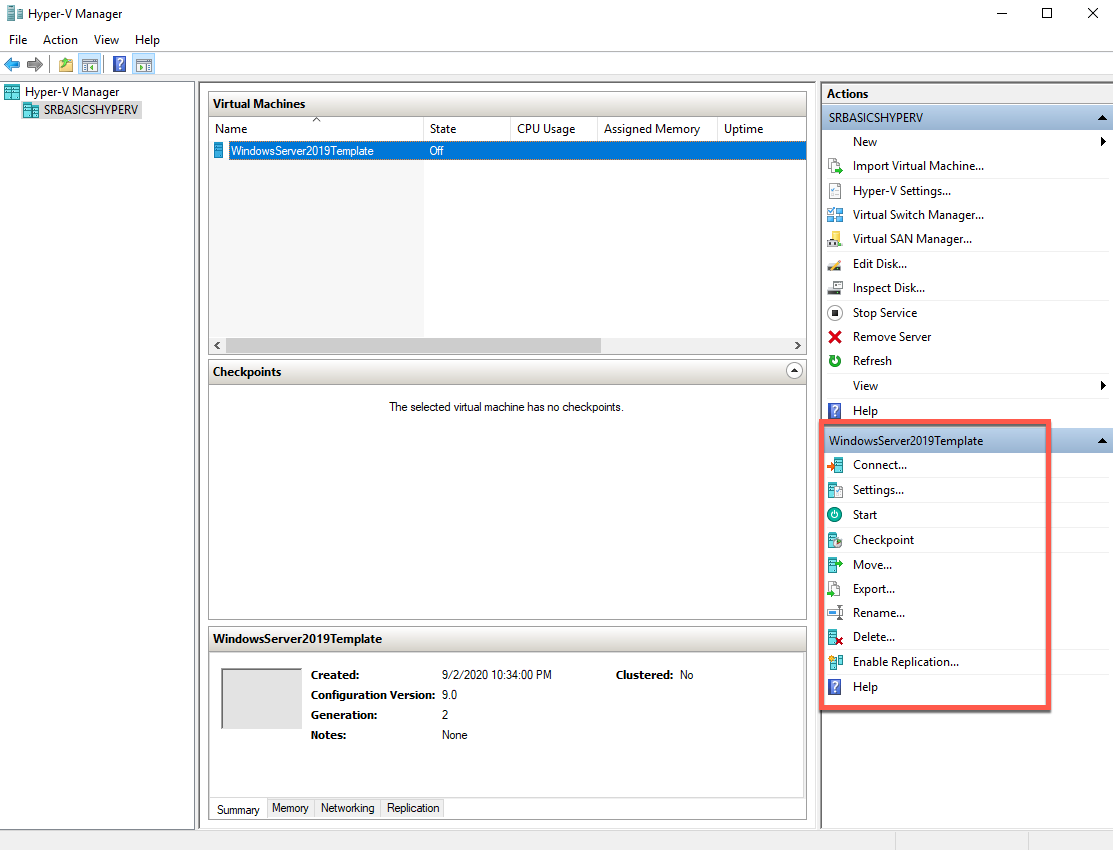Click the Up one level folder icon
Image resolution: width=1113 pixels, height=850 pixels.
point(66,65)
